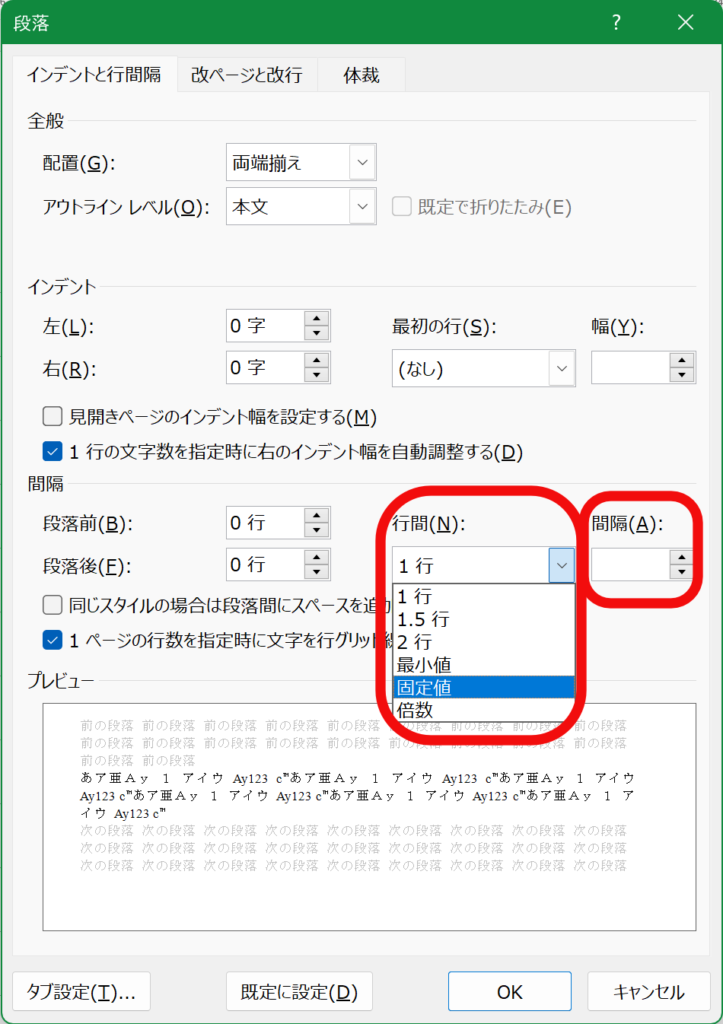
Task: Click the help question mark icon
Action: [x=617, y=23]
